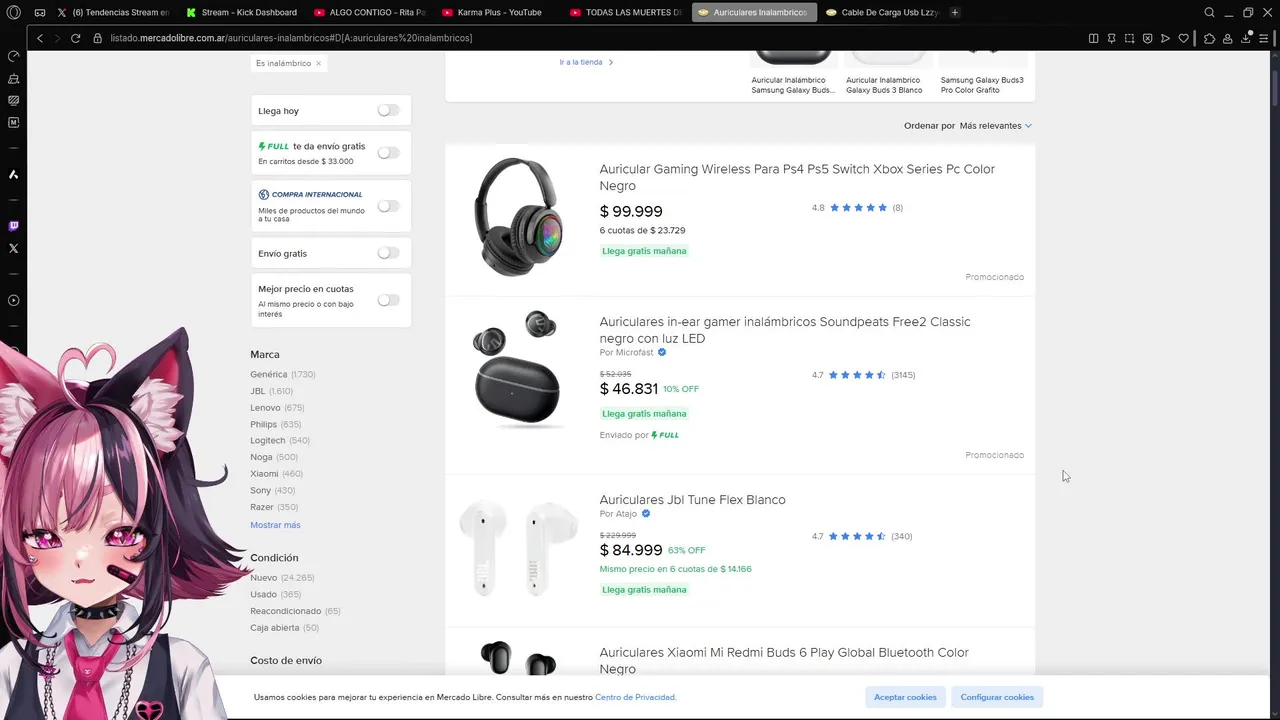1280x720 pixels.
Task: Open X (Twitter) in the Opera sidebar
Action: click(13, 248)
